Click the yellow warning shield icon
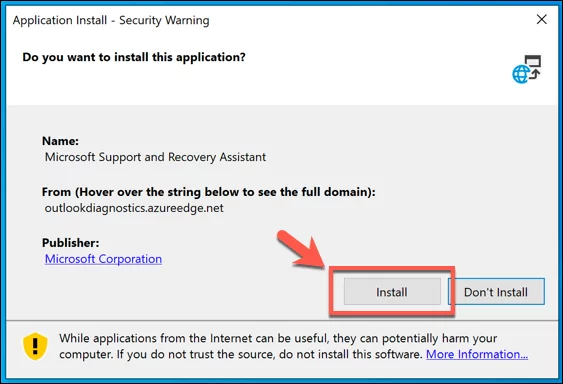The image size is (563, 384). 35,346
